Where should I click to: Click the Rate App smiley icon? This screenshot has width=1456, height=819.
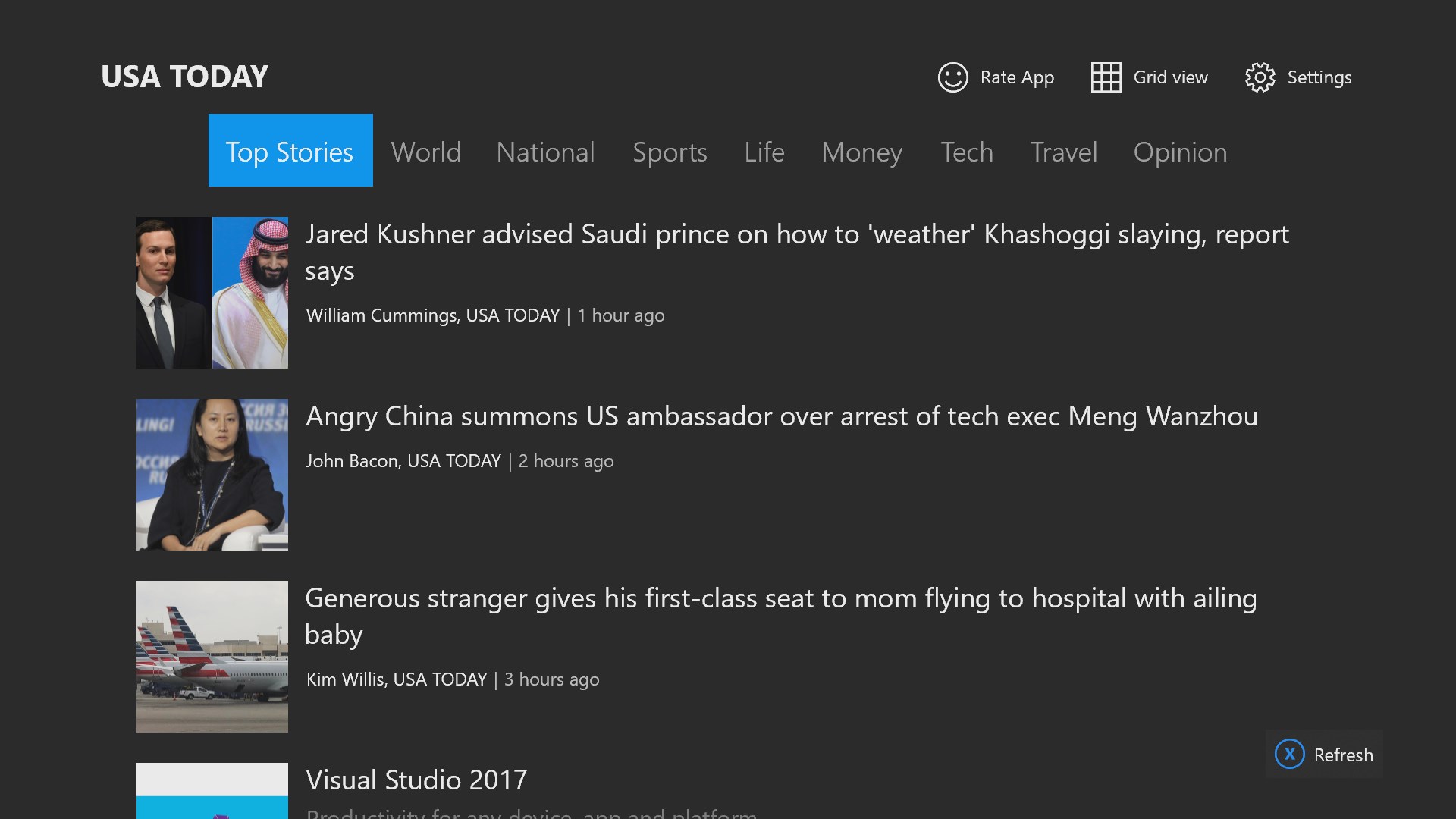(x=952, y=77)
